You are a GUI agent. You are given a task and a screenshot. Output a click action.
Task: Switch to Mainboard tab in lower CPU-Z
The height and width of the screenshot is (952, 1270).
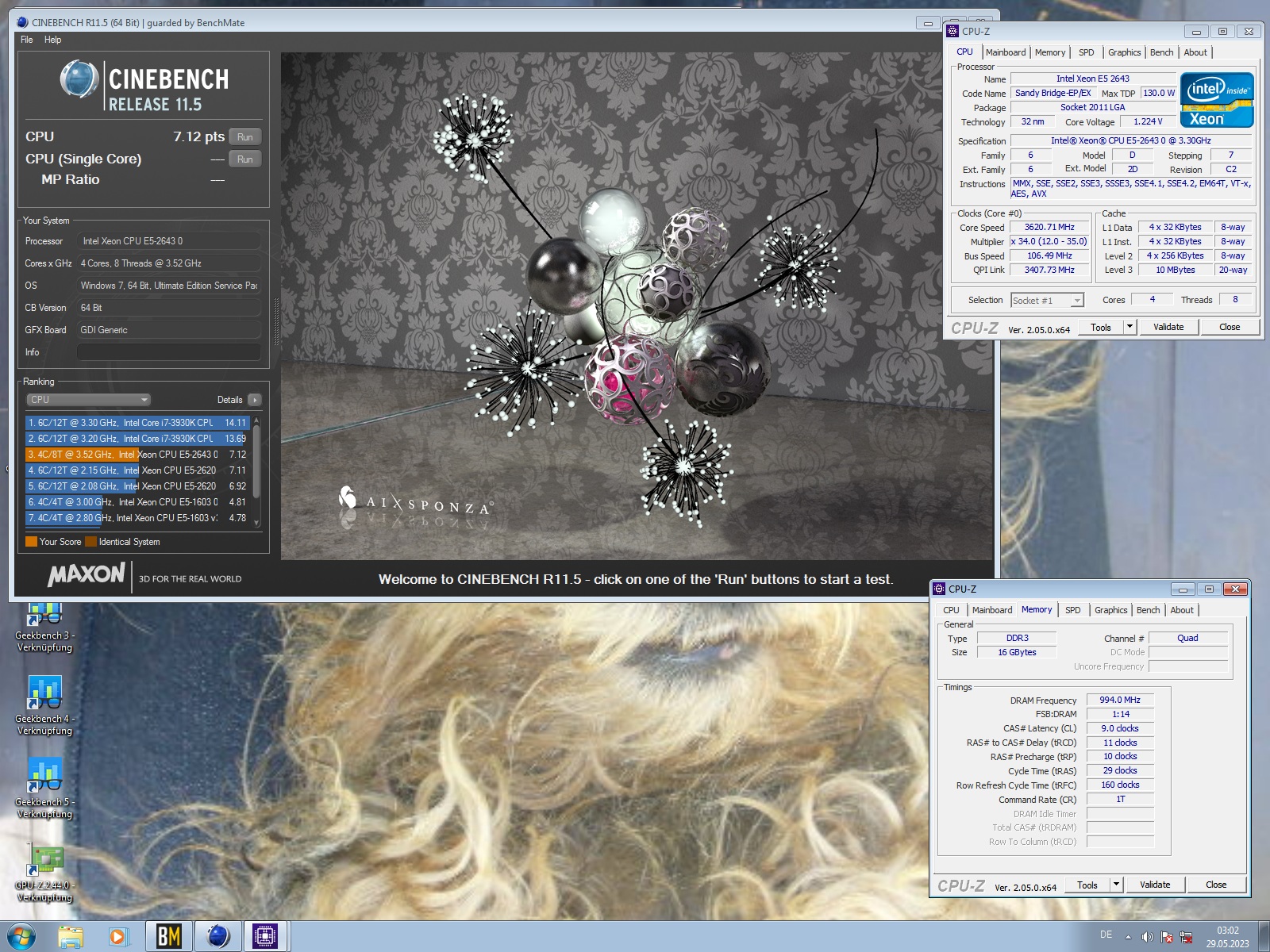pos(992,610)
